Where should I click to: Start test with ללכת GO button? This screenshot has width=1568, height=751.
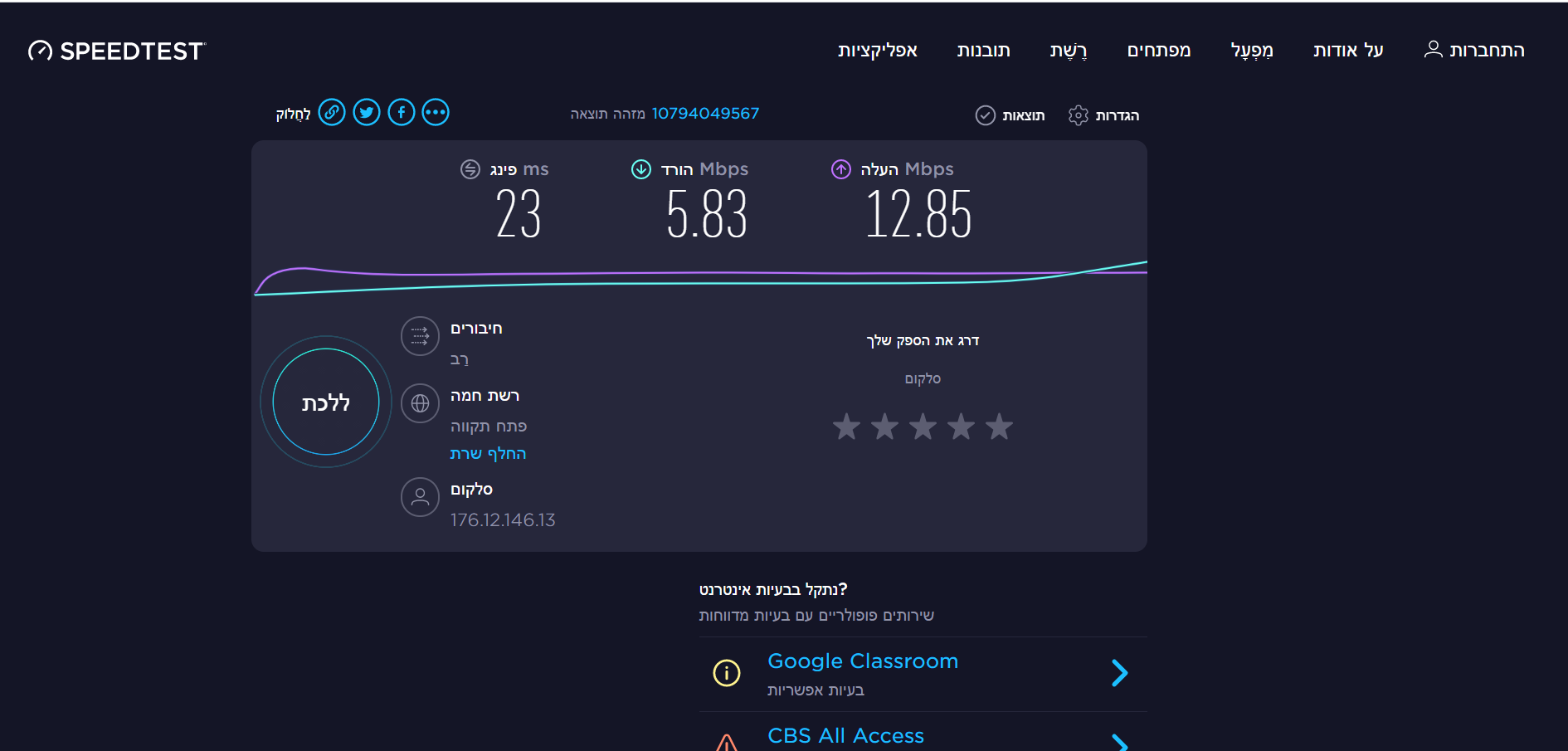326,402
